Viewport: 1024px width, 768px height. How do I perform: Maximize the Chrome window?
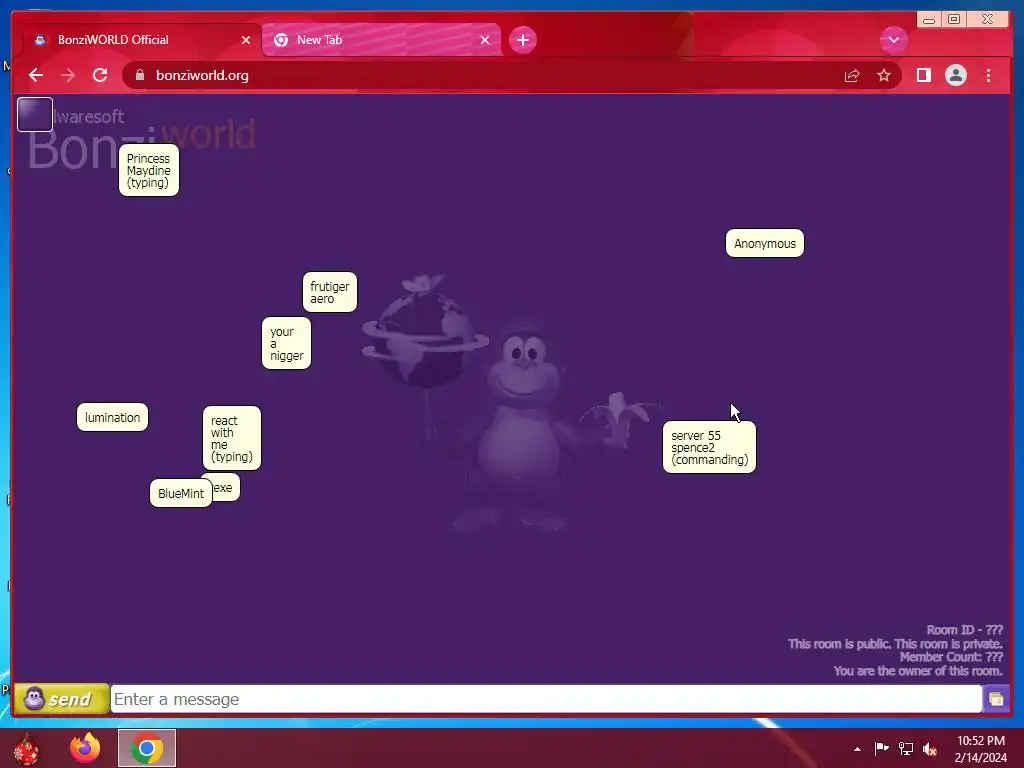953,19
